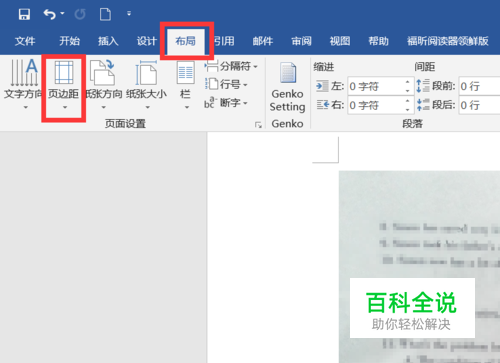The height and width of the screenshot is (363, 500).
Task: Increase right indent with up spinner
Action: pyautogui.click(x=408, y=101)
